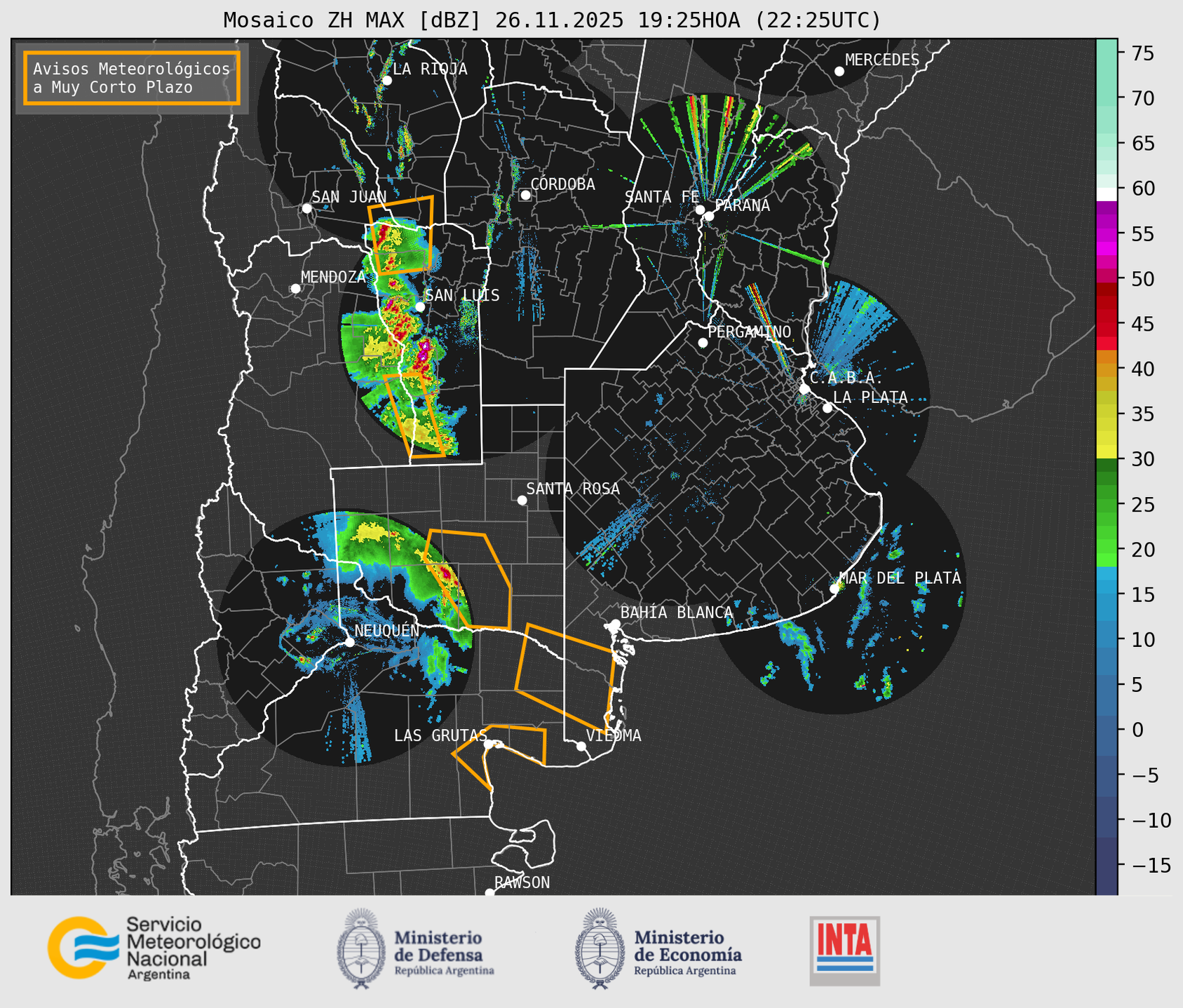Click the Ministerio de Economía emblem
This screenshot has height=1008, width=1183.
[600, 949]
